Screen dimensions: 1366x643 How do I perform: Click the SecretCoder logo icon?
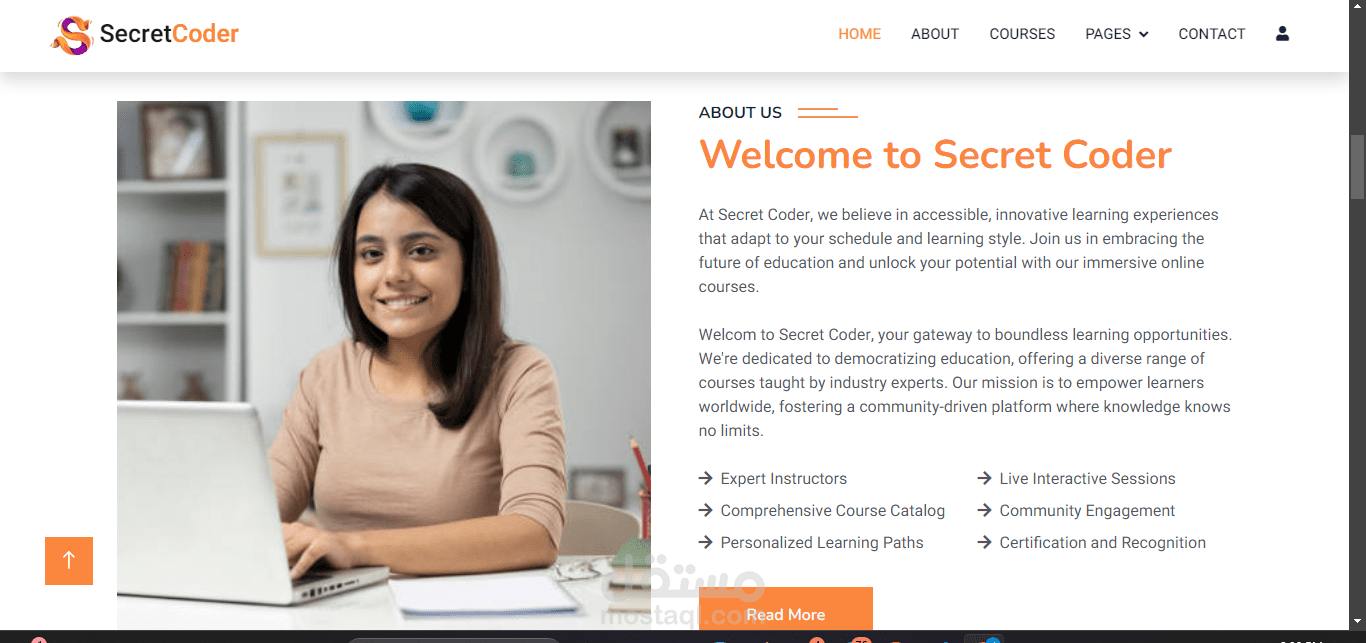pos(71,35)
